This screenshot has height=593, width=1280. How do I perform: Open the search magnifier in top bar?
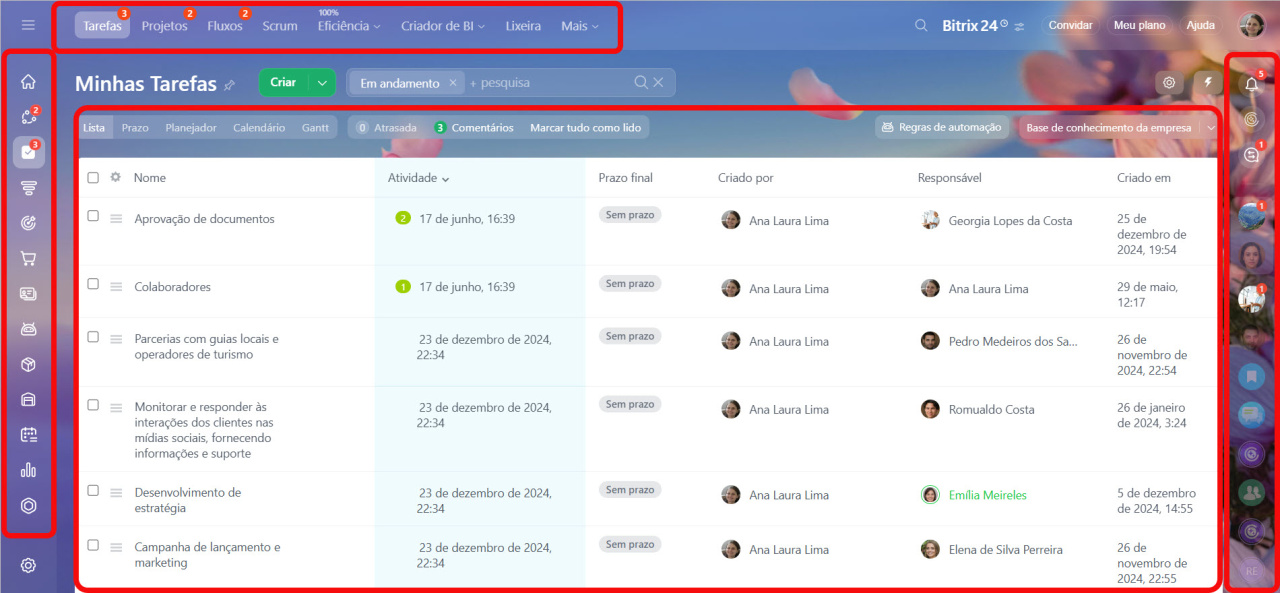(921, 26)
